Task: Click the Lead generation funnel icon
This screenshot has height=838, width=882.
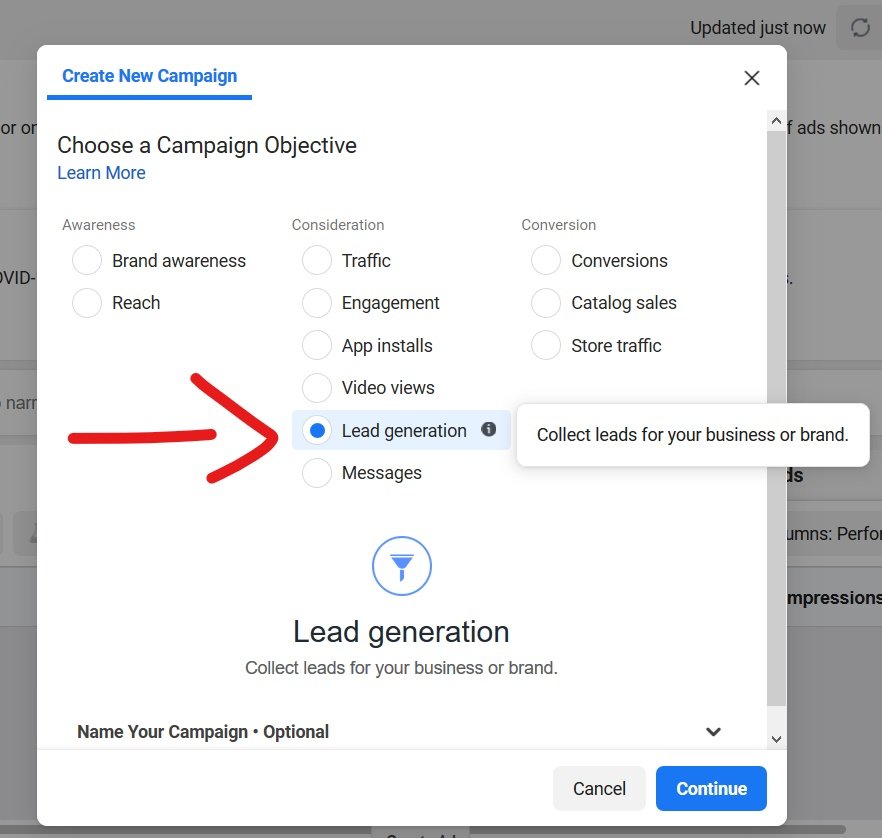Action: pos(402,566)
